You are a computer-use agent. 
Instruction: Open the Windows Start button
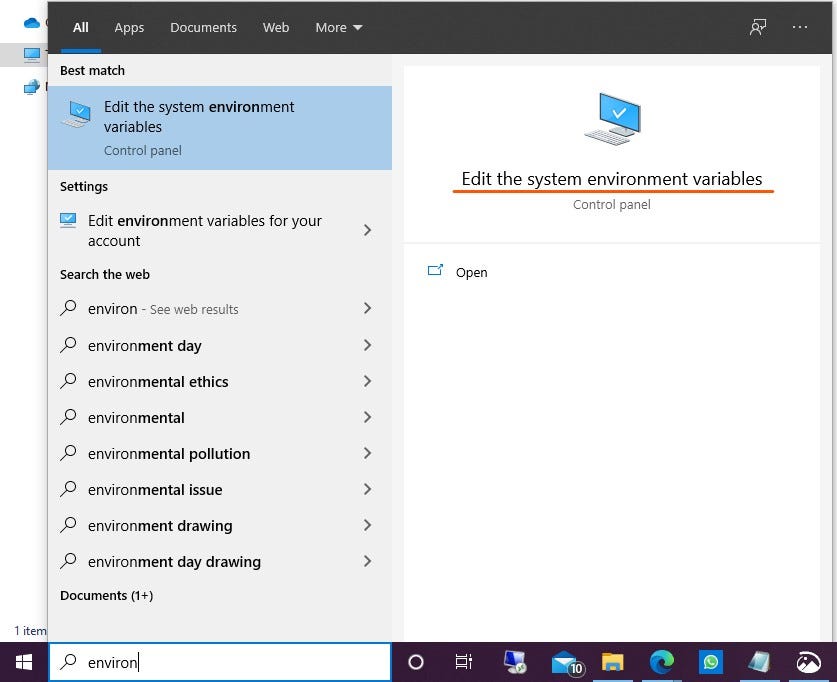pyautogui.click(x=23, y=662)
